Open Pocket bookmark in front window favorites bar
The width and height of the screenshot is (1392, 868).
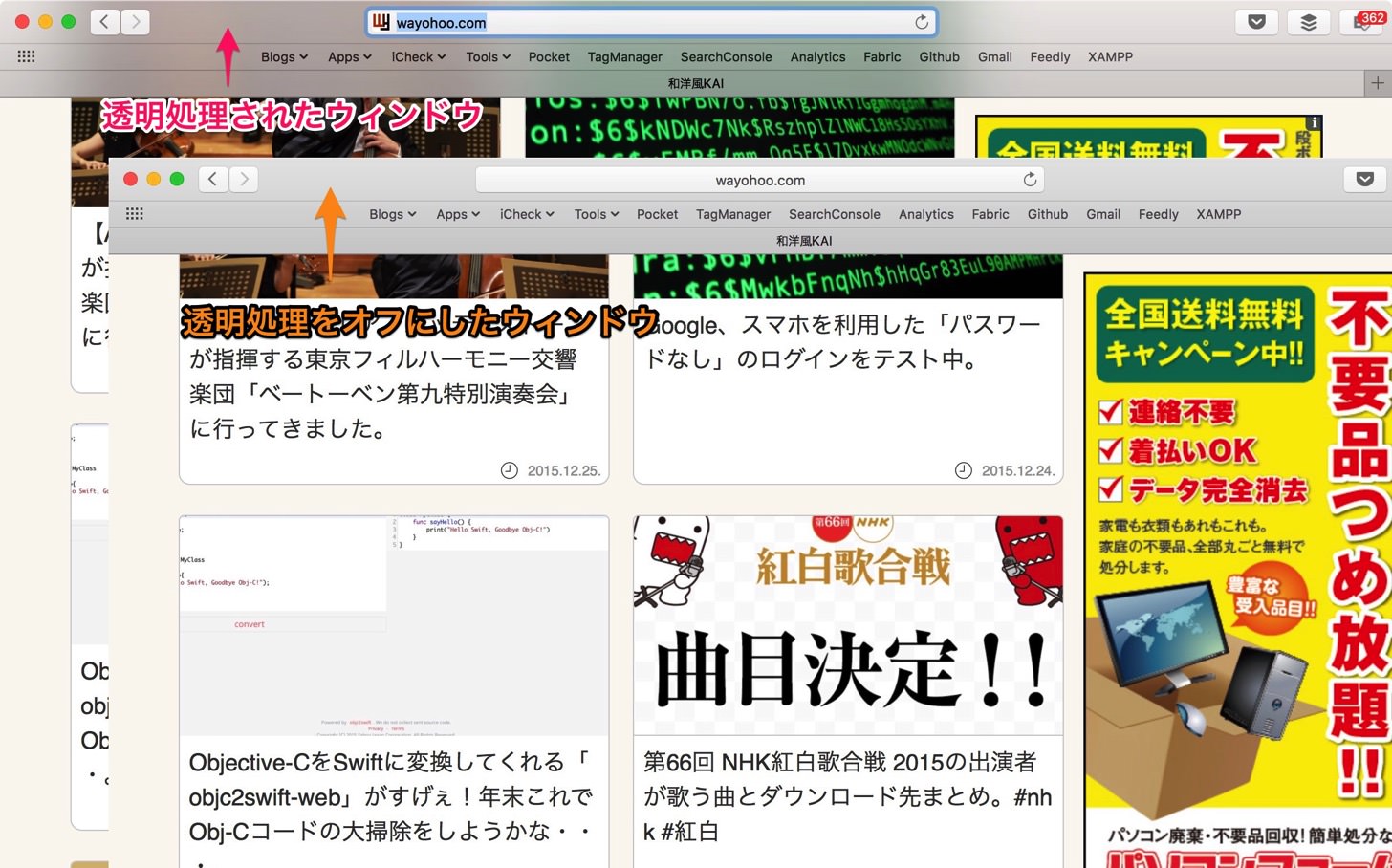coord(657,214)
